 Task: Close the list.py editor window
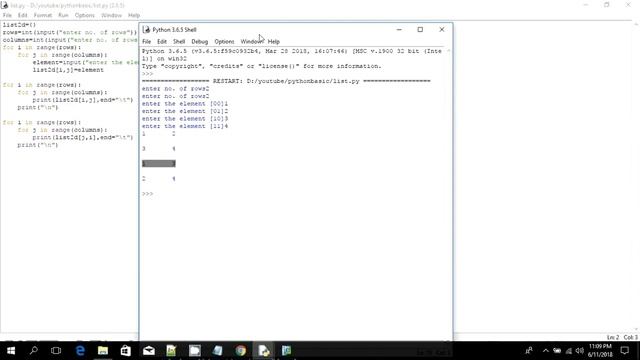[628, 5]
